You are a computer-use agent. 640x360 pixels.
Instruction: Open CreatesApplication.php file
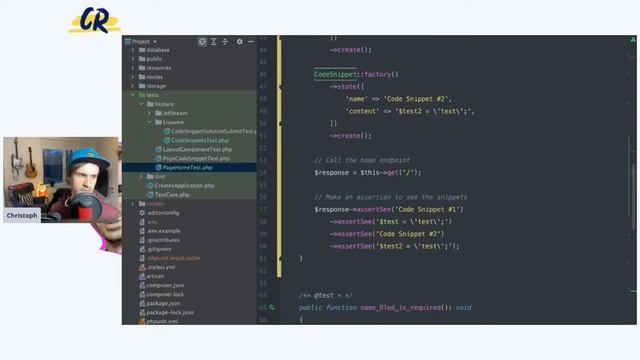click(x=181, y=185)
